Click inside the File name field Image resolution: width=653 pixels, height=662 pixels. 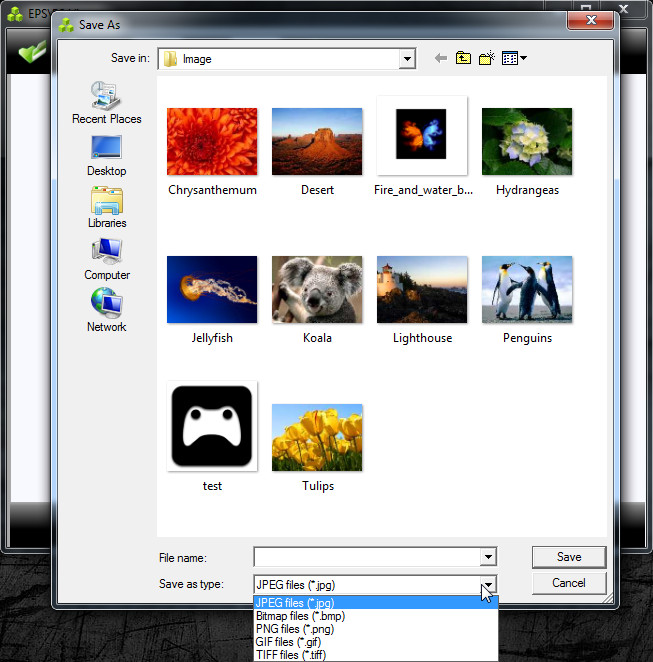coord(367,557)
